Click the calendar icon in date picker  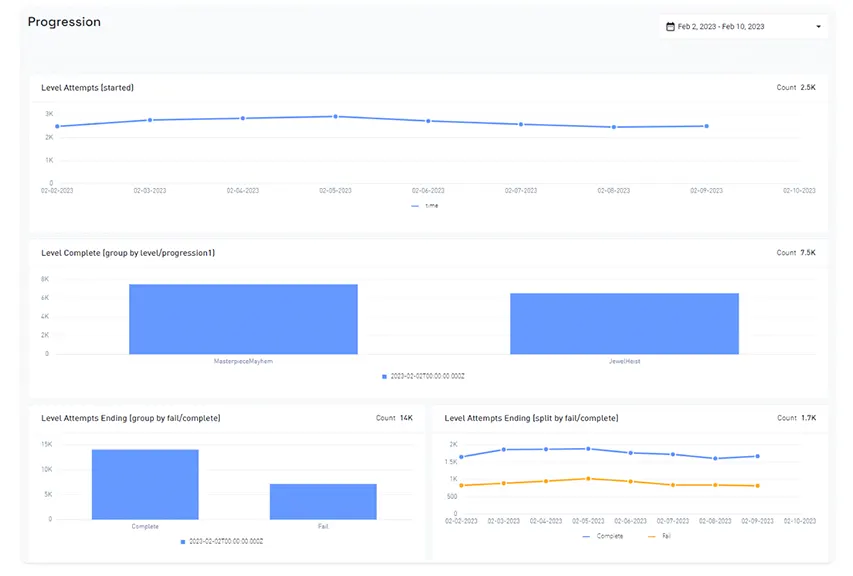(671, 27)
